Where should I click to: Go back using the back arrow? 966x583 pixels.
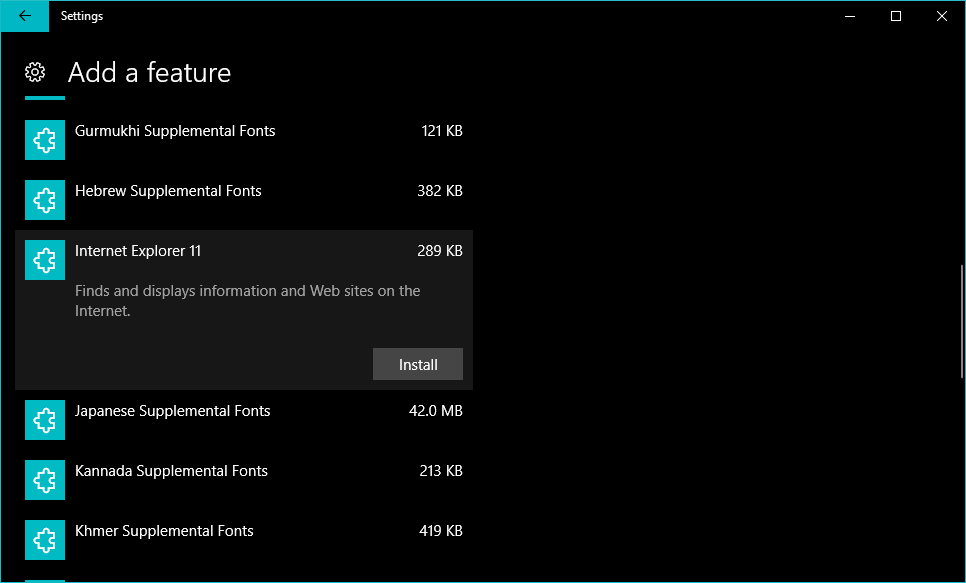tap(25, 16)
